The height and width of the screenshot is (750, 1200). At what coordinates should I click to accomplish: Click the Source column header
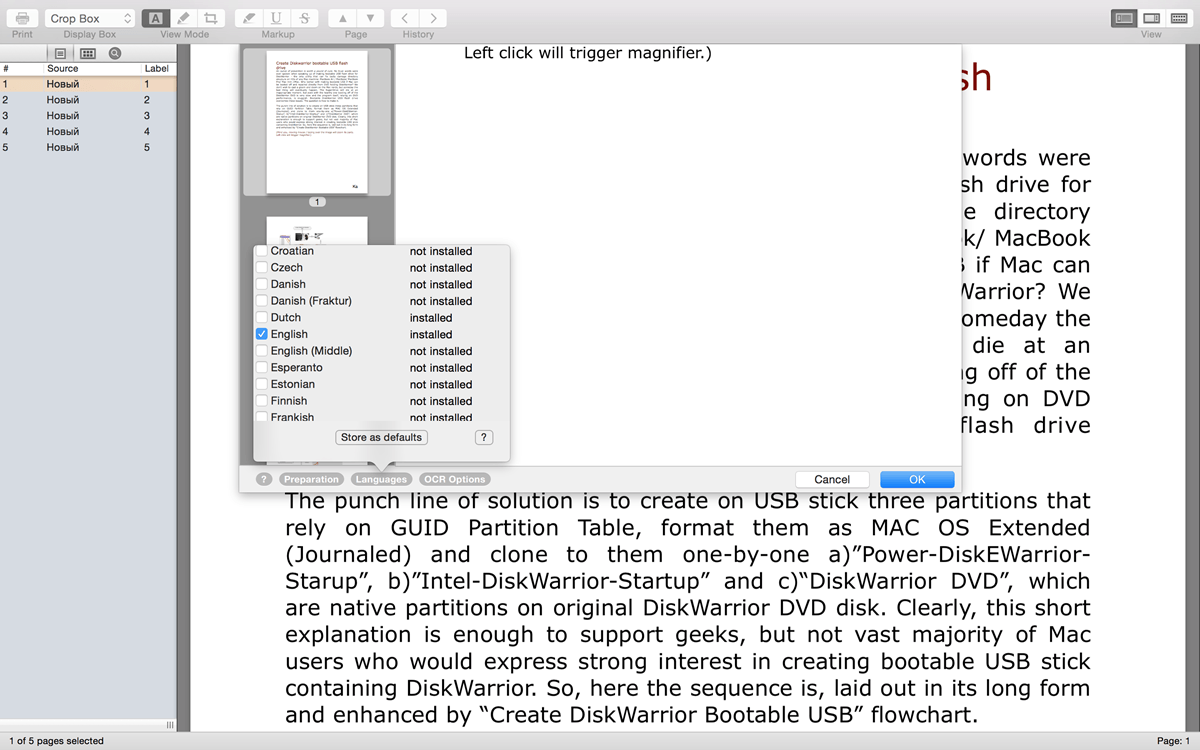click(x=62, y=69)
